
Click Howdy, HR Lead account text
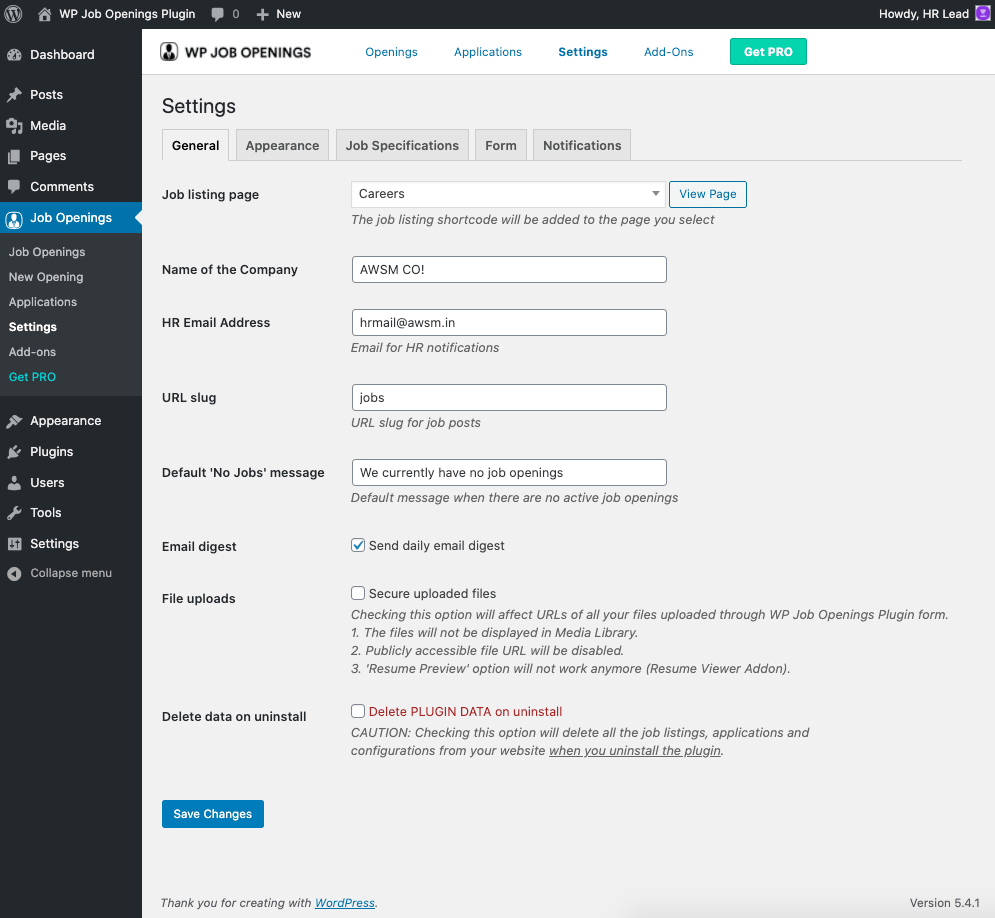coord(923,14)
